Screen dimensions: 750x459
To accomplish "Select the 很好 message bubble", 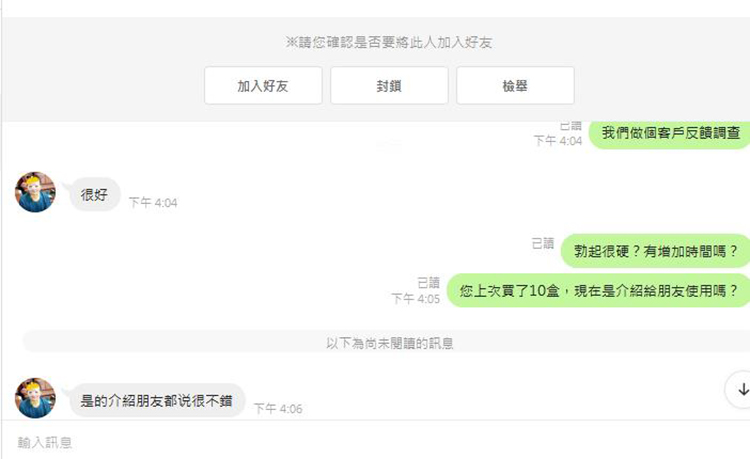I will click(x=95, y=195).
